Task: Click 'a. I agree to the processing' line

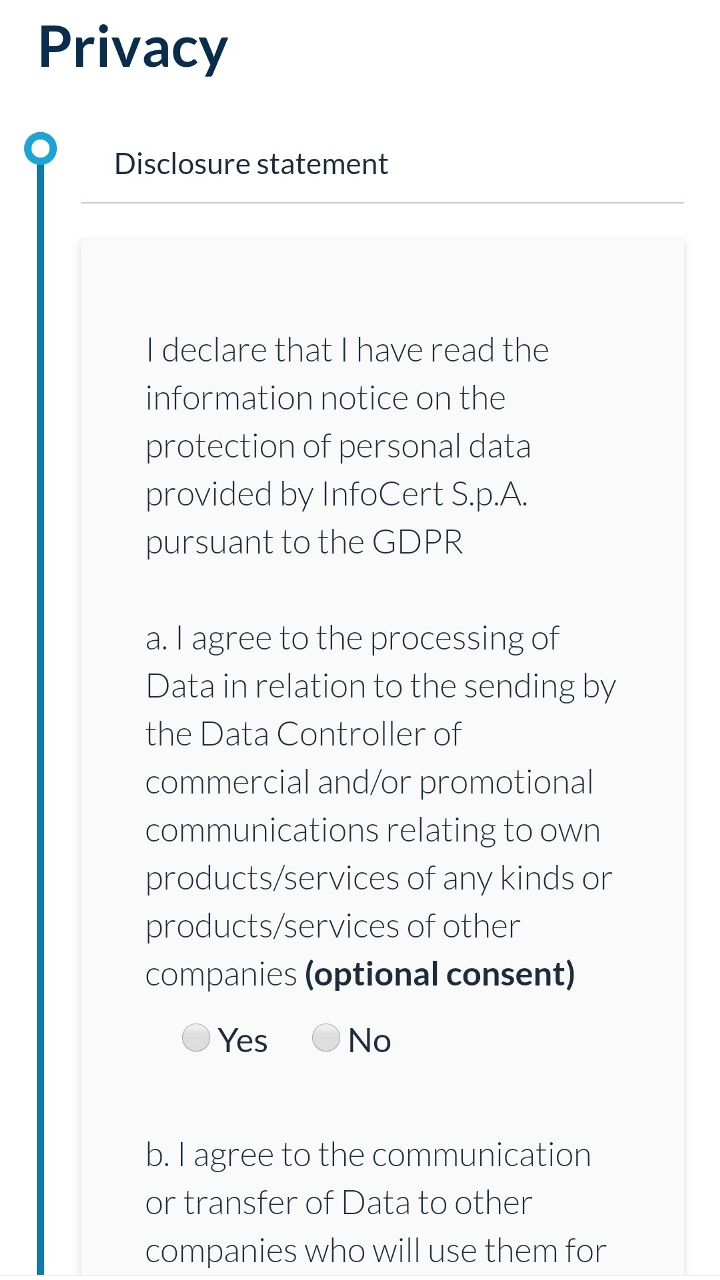Action: (352, 638)
